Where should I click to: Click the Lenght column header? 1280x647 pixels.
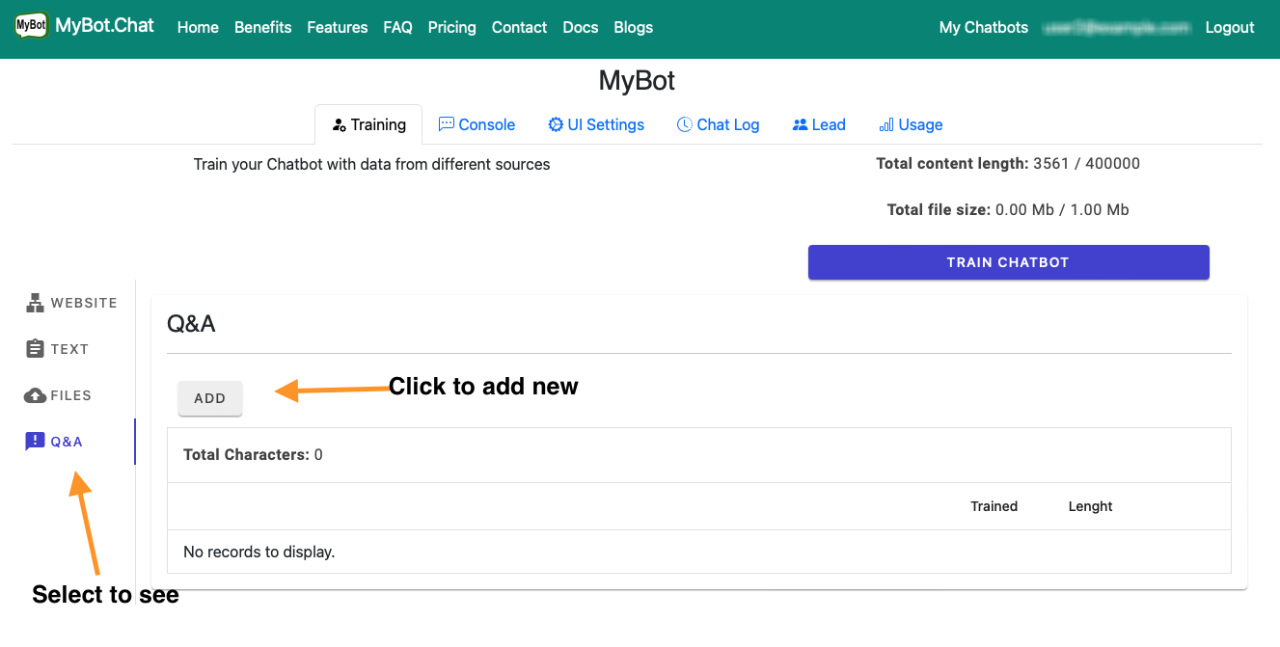(x=1090, y=506)
